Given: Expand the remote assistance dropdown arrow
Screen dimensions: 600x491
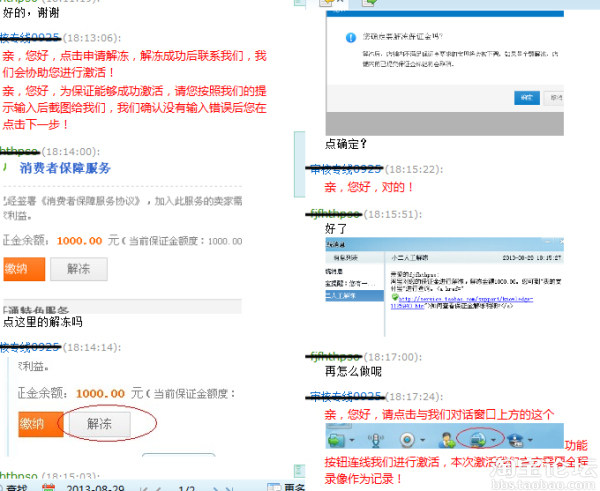Looking at the screenshot, I should [x=494, y=440].
